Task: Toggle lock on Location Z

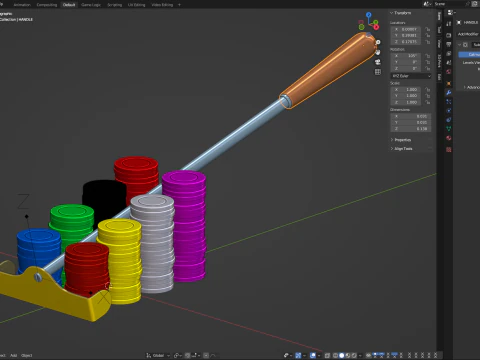Action: [428, 42]
